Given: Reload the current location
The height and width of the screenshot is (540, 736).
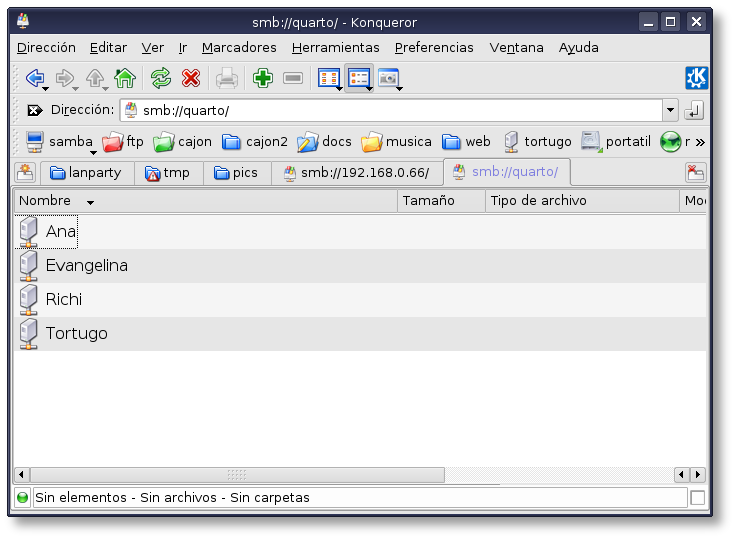Looking at the screenshot, I should [160, 78].
